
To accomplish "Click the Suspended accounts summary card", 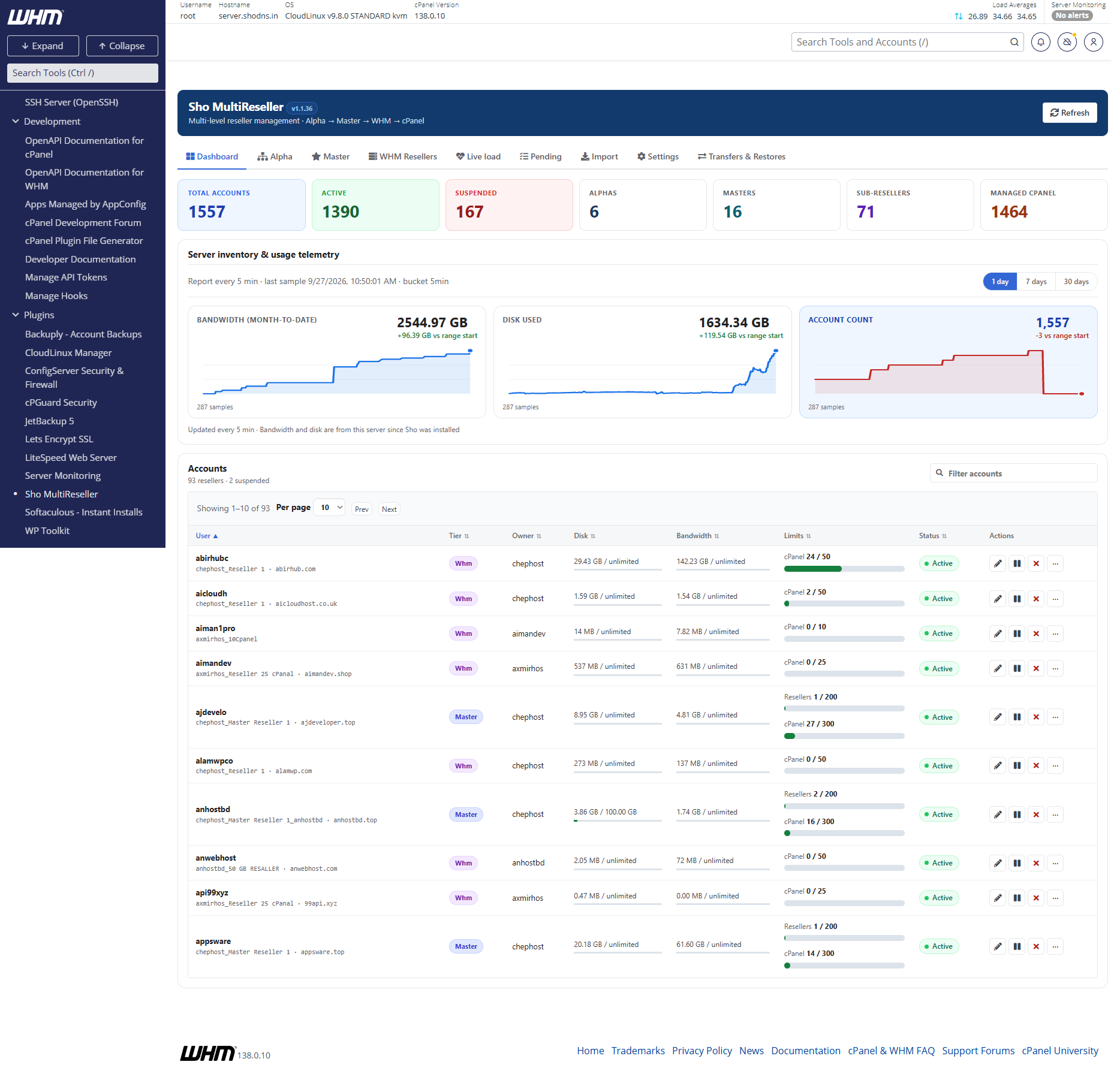I will pyautogui.click(x=509, y=205).
